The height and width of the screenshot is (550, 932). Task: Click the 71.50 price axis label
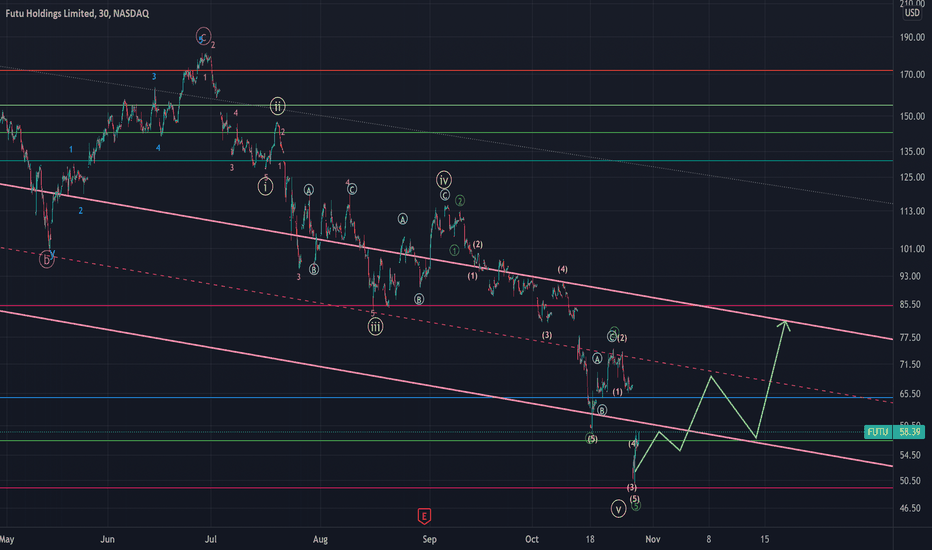click(x=912, y=364)
